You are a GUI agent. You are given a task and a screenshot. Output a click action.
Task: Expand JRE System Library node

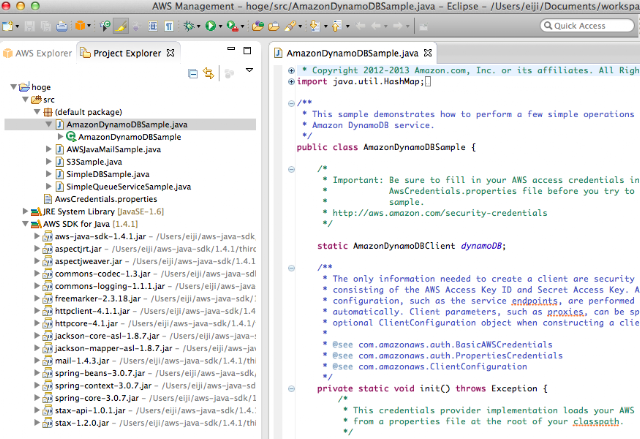25,211
